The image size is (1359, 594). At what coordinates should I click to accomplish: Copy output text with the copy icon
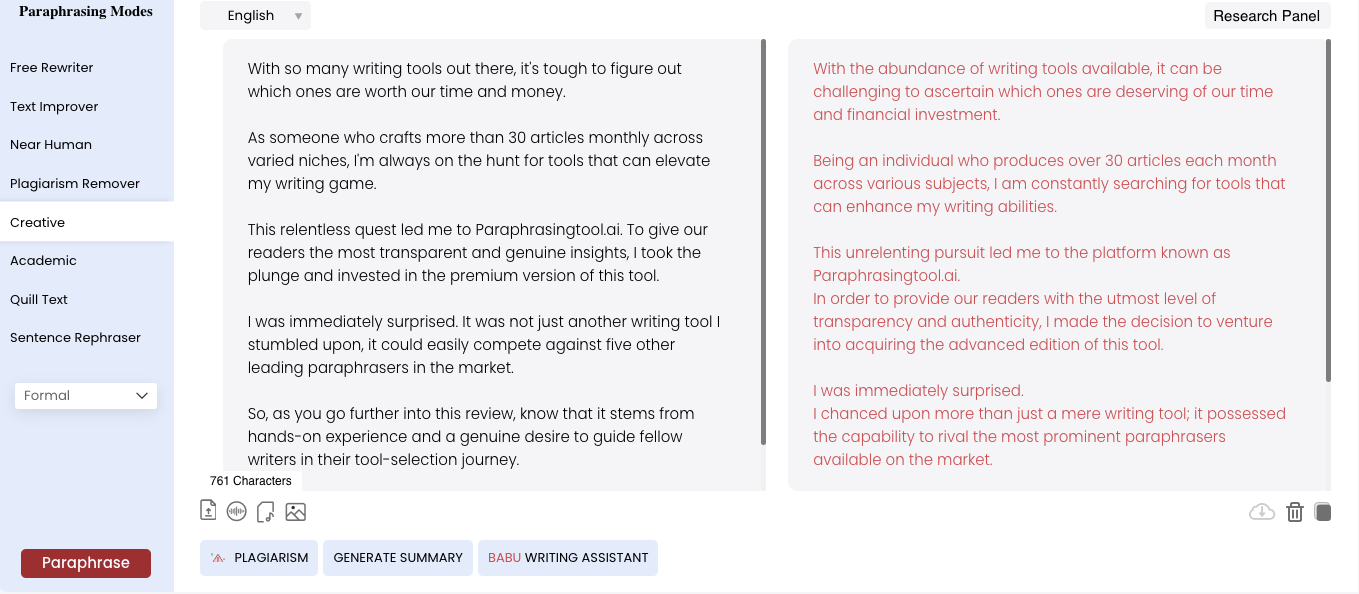click(1323, 512)
